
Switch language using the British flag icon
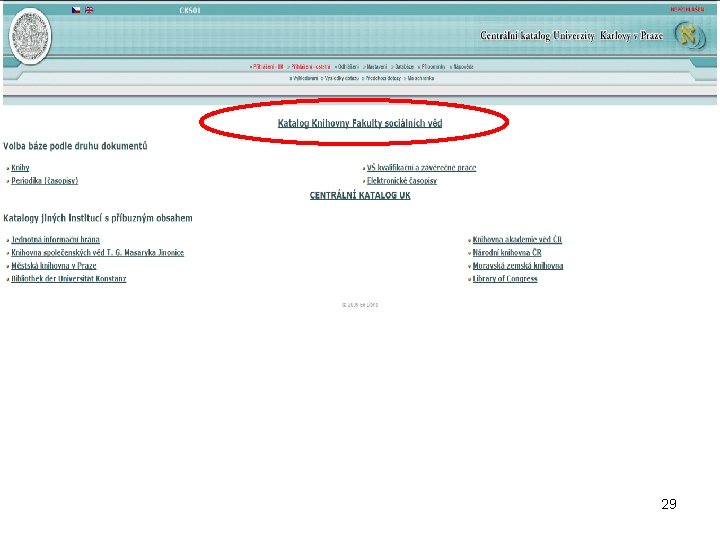(x=89, y=10)
